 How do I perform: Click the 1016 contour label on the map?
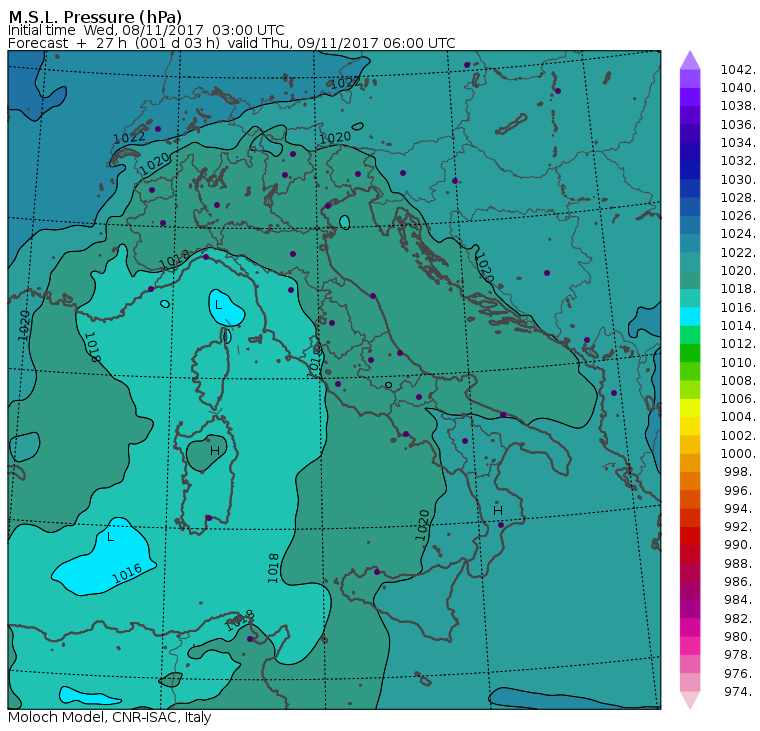point(127,574)
